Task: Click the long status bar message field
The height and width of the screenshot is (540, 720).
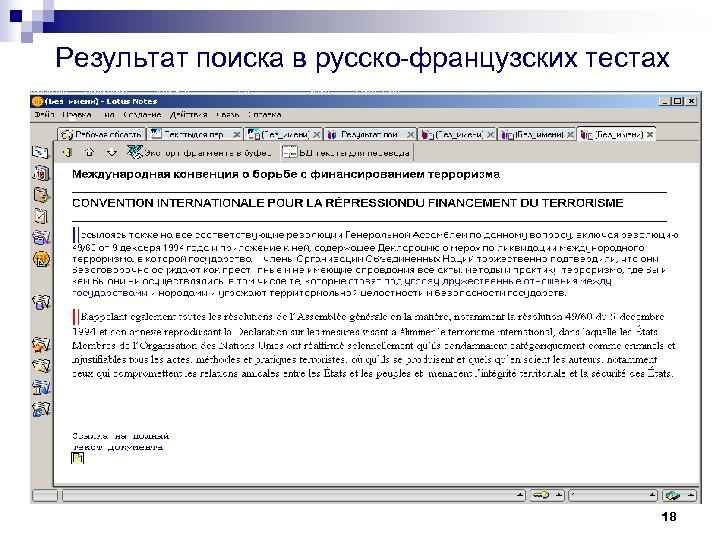Action: coord(293,495)
